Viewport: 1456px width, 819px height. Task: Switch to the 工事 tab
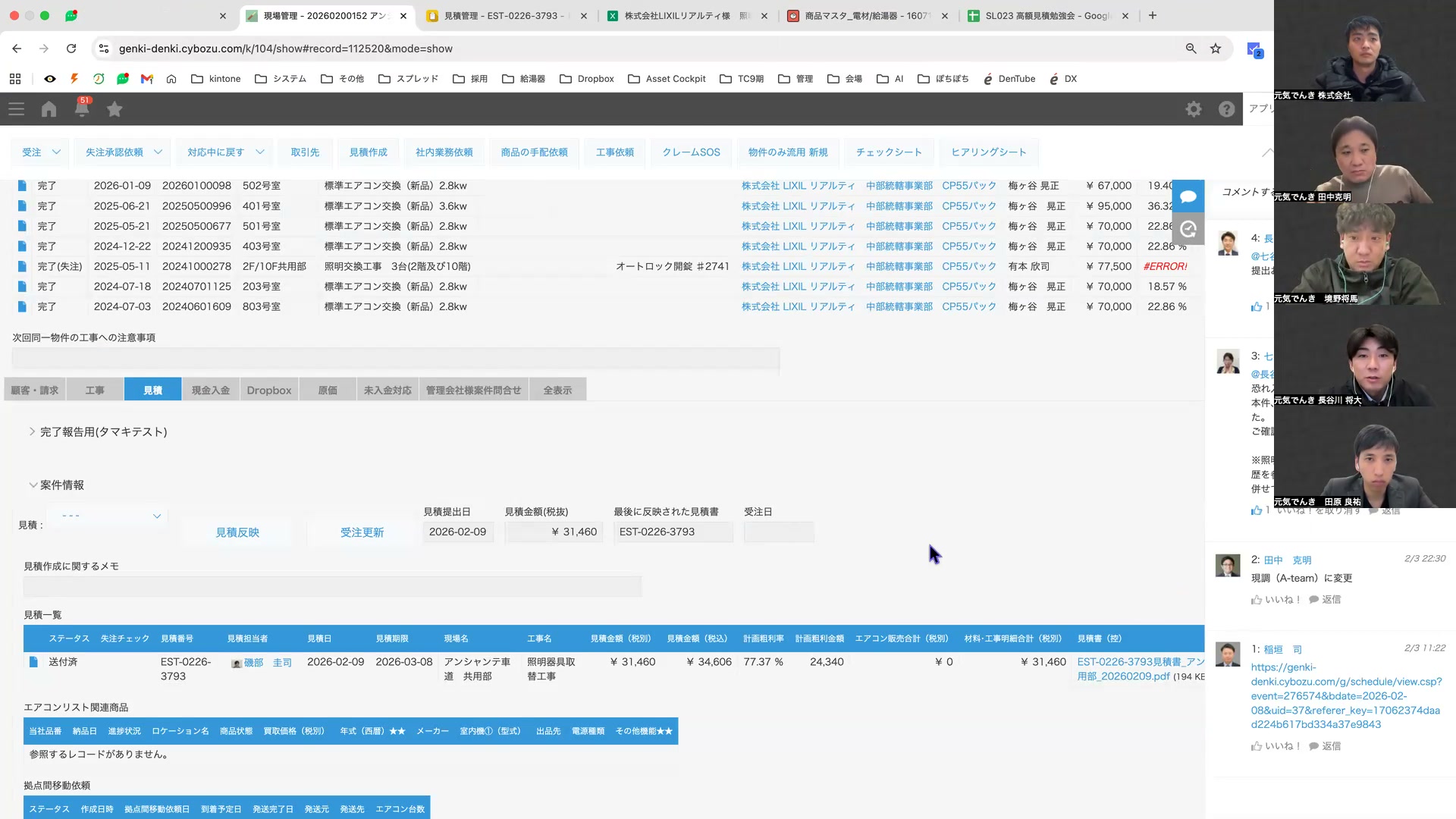coord(95,391)
